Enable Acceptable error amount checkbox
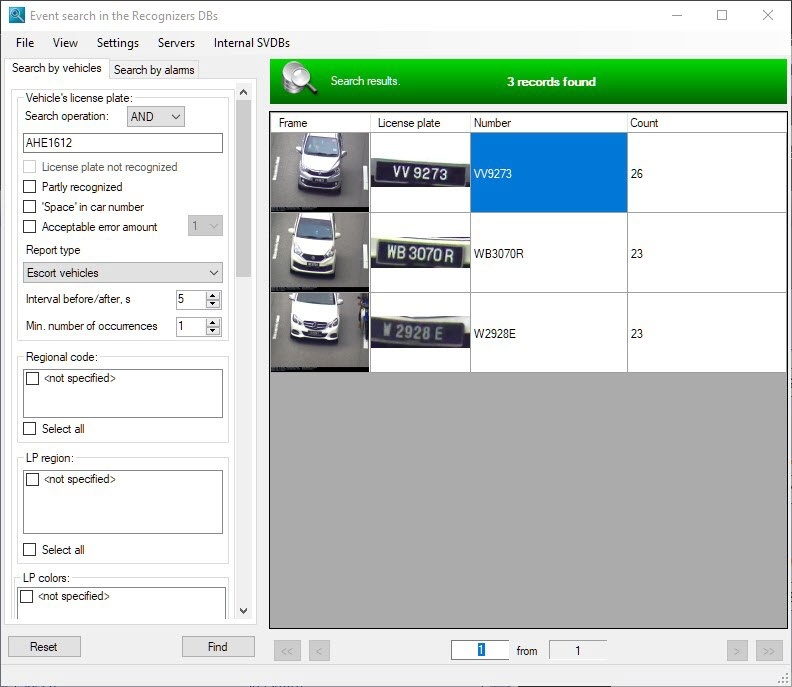Viewport: 792px width, 687px height. click(30, 227)
